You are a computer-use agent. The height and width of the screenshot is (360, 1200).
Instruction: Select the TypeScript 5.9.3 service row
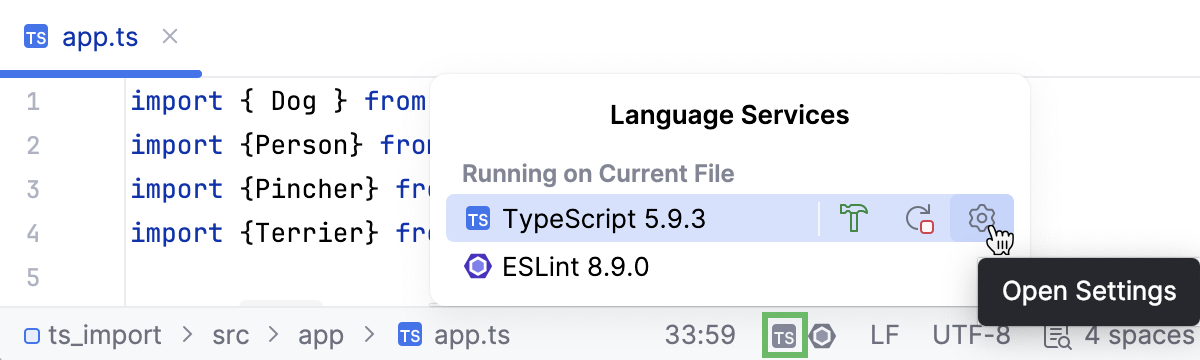pos(730,218)
